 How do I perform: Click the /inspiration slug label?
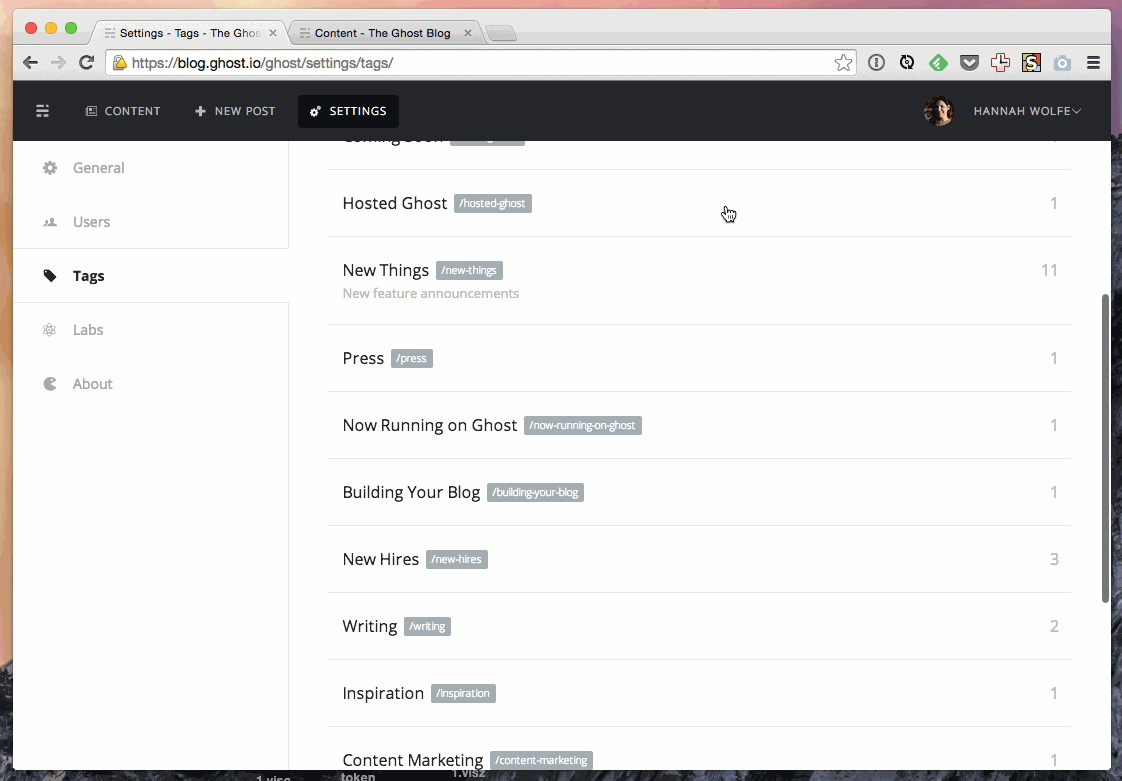(x=463, y=693)
